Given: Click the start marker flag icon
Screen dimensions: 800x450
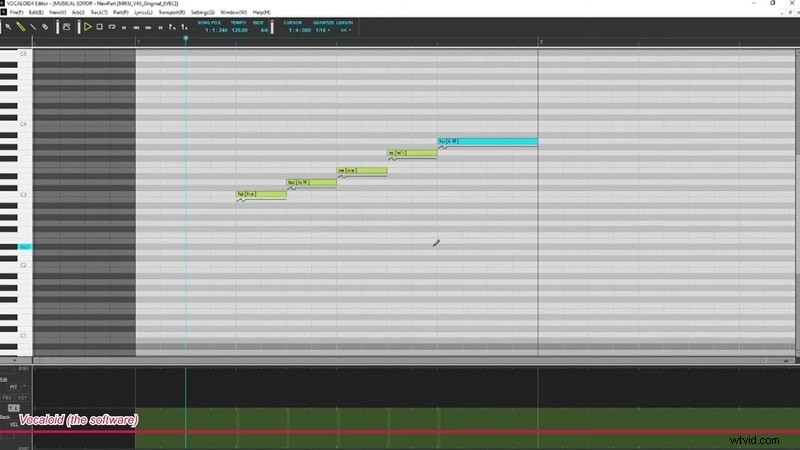Looking at the screenshot, I should 172,27.
